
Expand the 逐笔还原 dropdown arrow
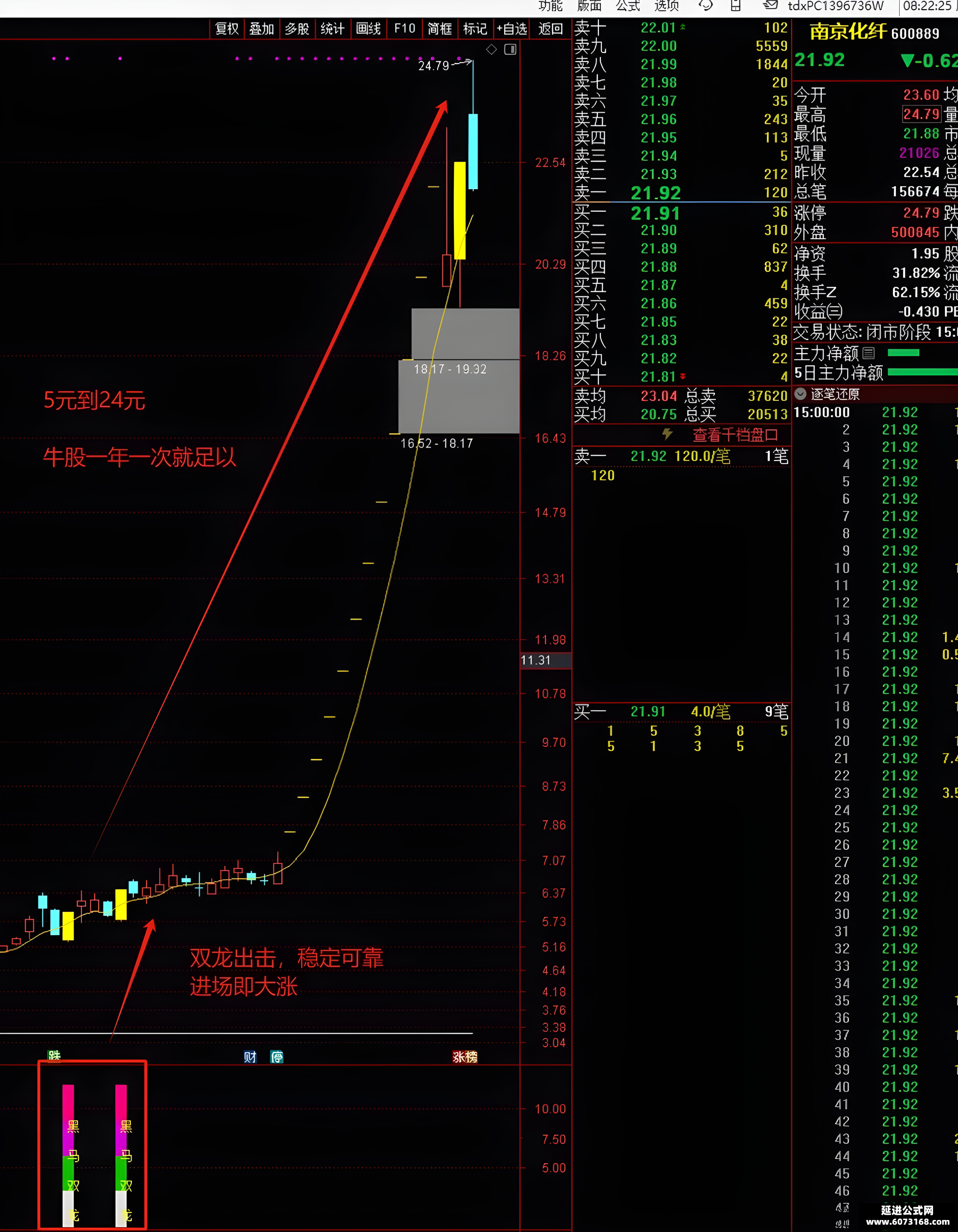click(x=801, y=394)
